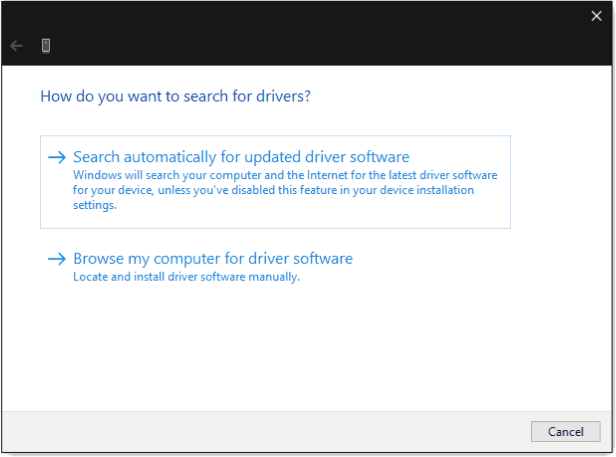Click the 'Windows will search your computer' description line
Image resolution: width=616 pixels, height=457 pixels.
[284, 174]
